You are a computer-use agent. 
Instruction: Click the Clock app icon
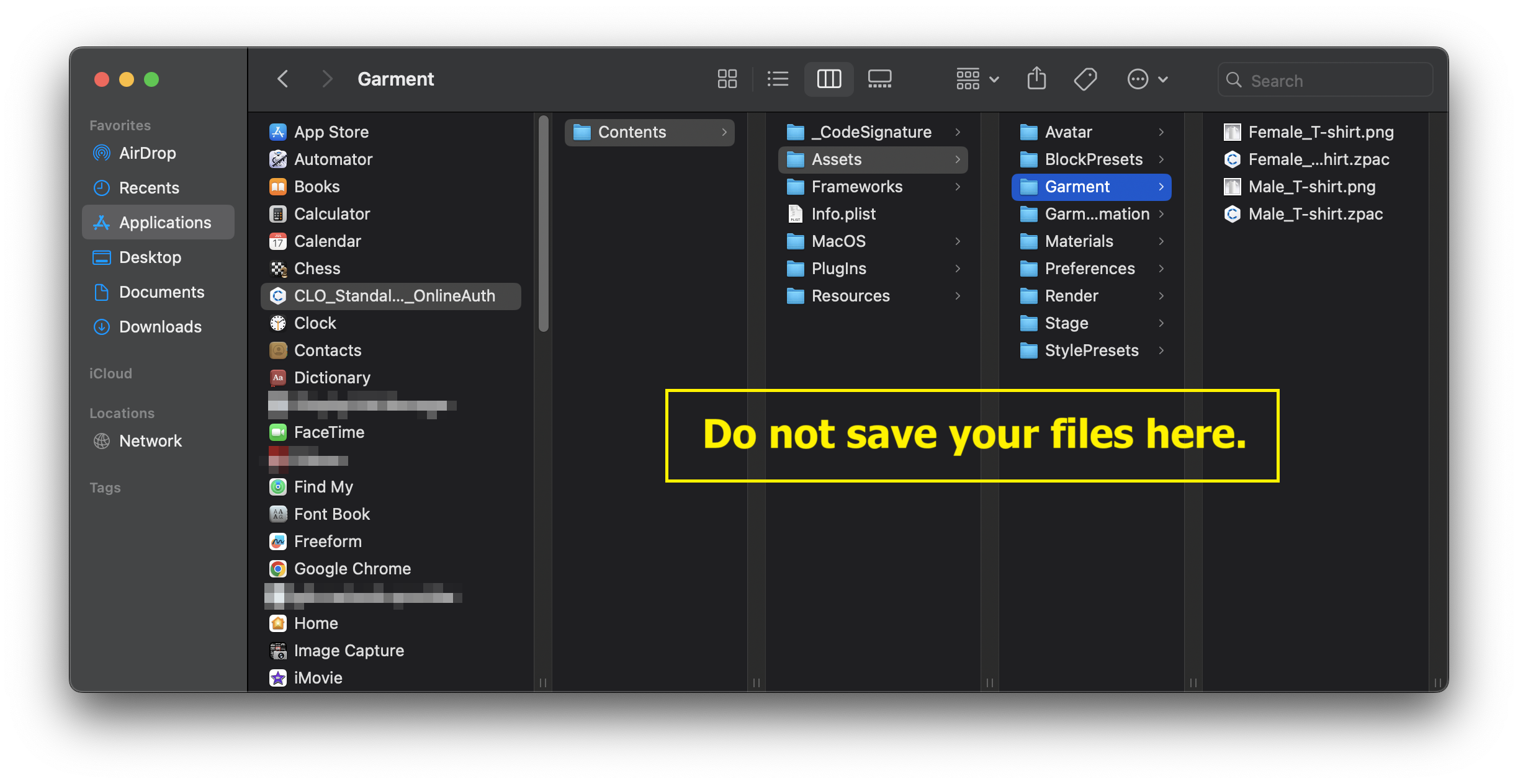pos(277,323)
